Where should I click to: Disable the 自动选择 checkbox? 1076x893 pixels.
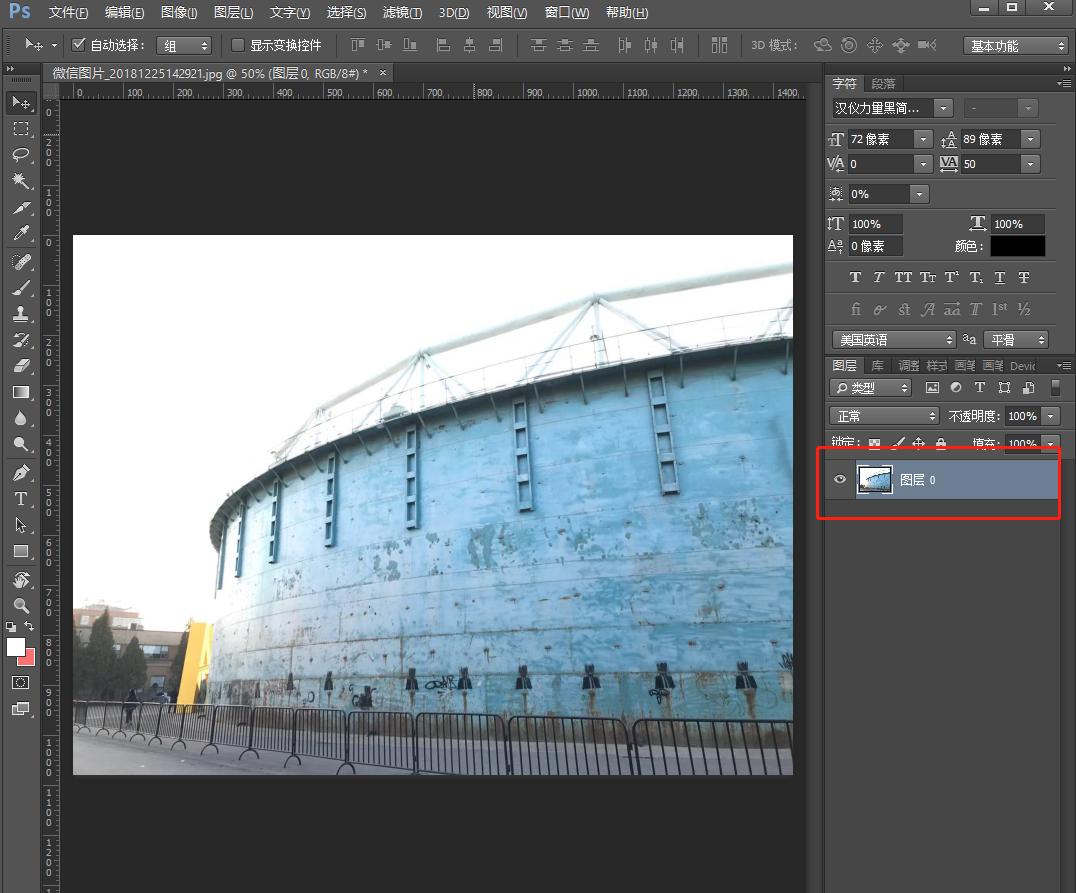point(79,45)
